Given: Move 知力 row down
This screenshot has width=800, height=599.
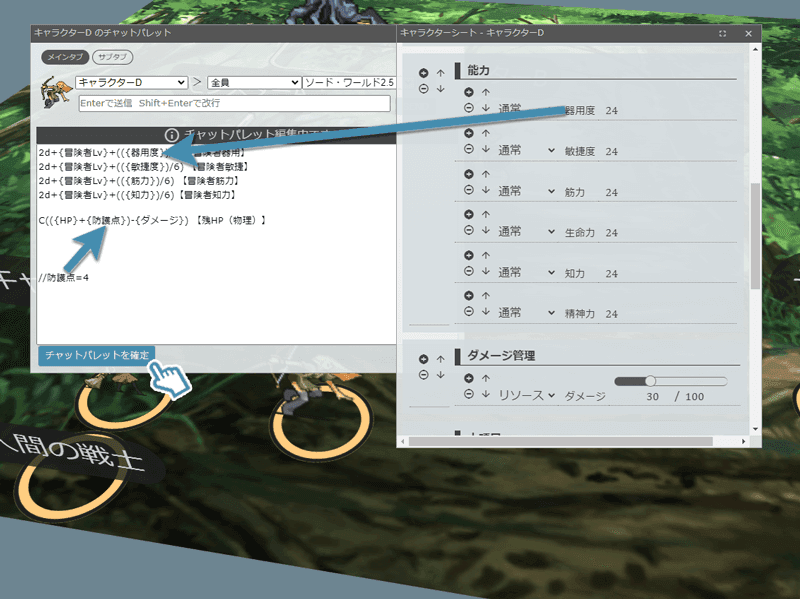Looking at the screenshot, I should click(486, 271).
